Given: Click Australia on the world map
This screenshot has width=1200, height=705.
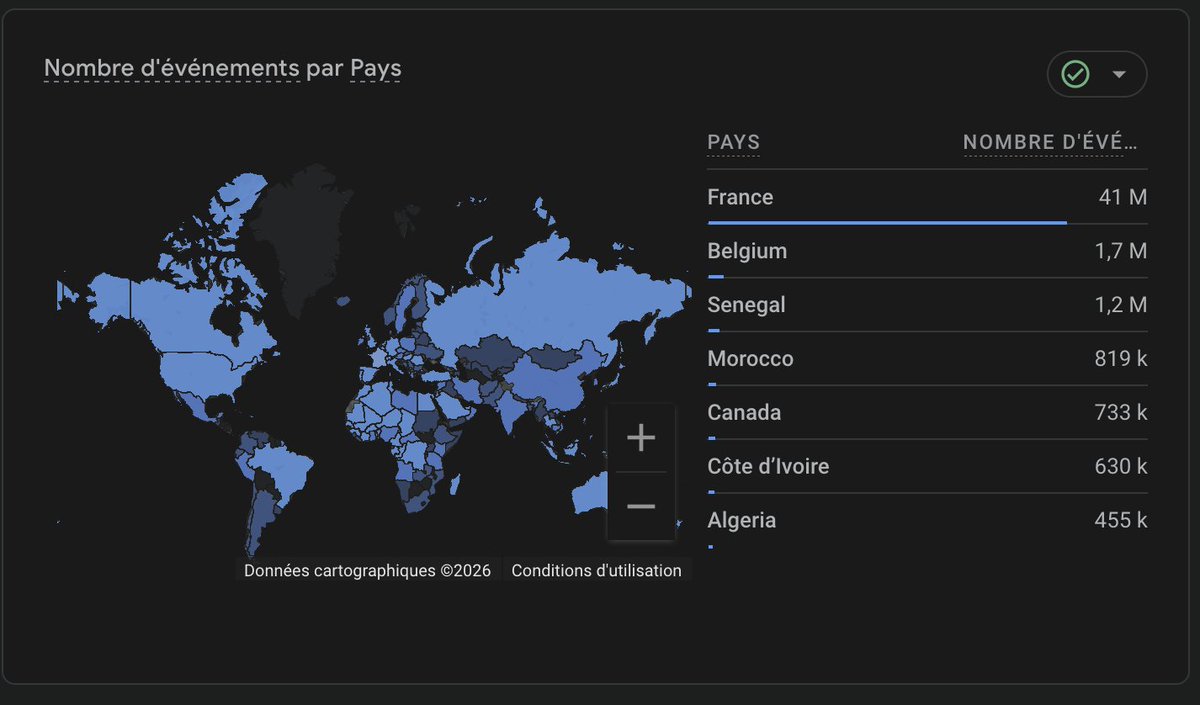Looking at the screenshot, I should click(x=590, y=492).
